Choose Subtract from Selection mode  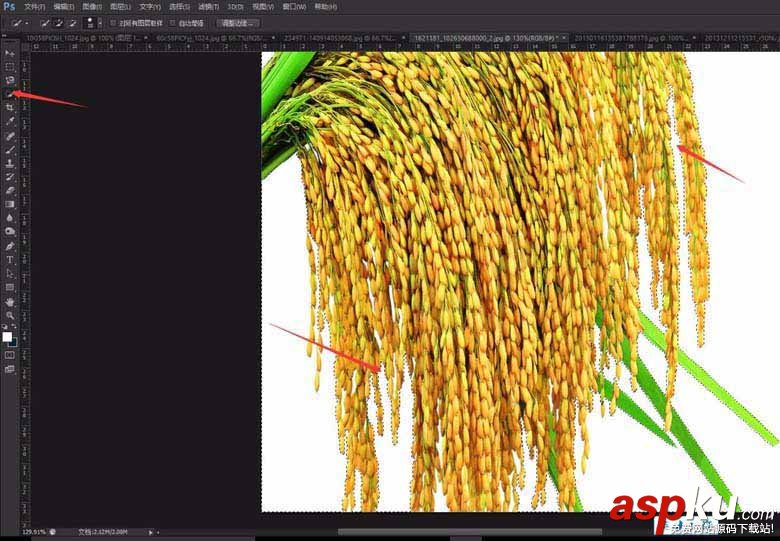pos(73,23)
